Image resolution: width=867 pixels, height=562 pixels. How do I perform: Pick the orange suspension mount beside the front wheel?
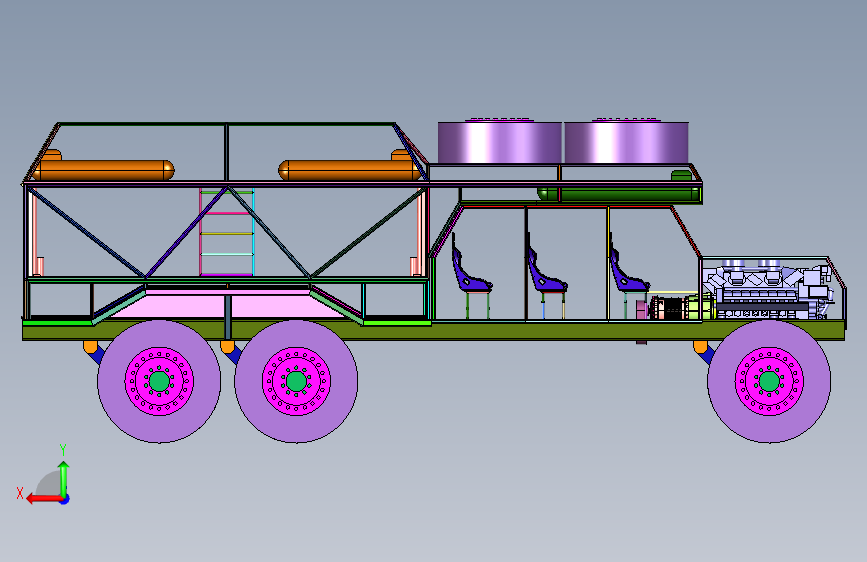700,347
